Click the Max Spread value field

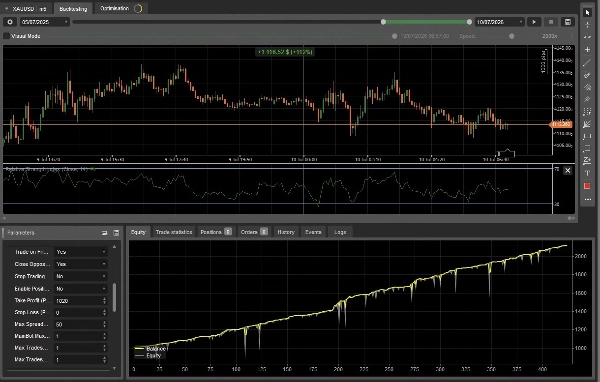[78, 324]
